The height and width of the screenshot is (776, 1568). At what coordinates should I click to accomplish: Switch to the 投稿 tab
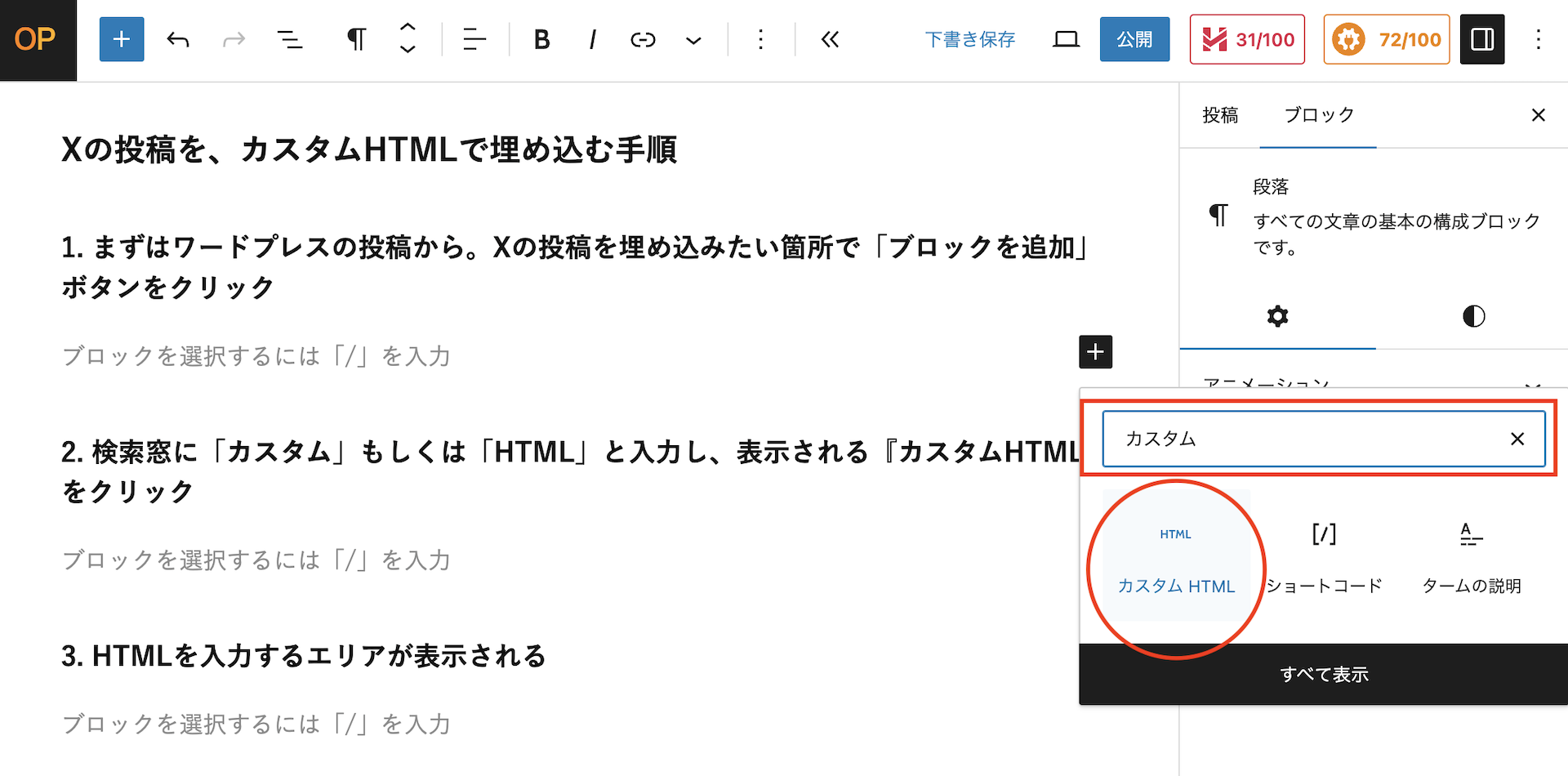tap(1220, 115)
